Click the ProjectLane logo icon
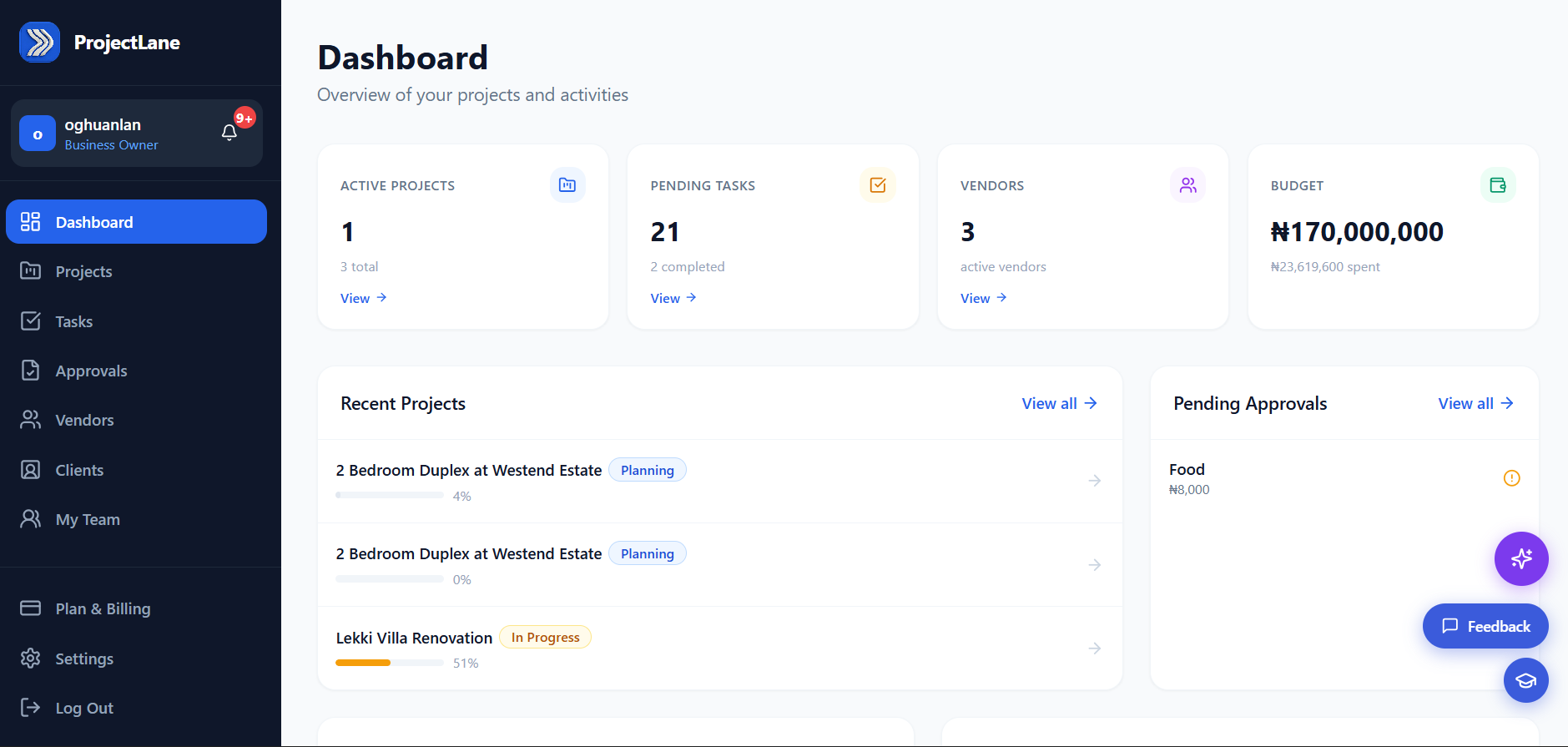 point(39,43)
